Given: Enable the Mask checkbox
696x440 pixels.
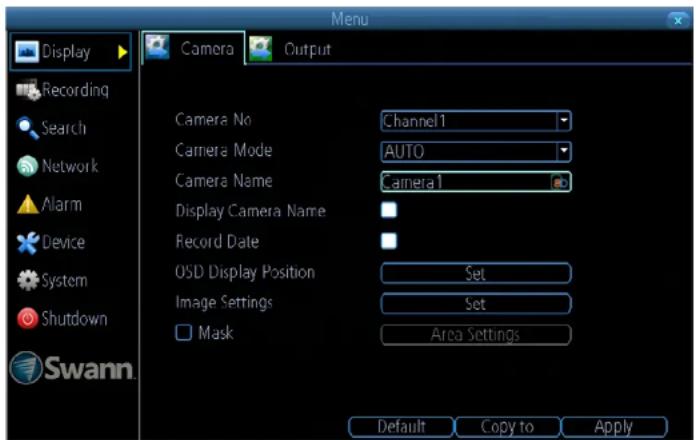Looking at the screenshot, I should [x=184, y=333].
